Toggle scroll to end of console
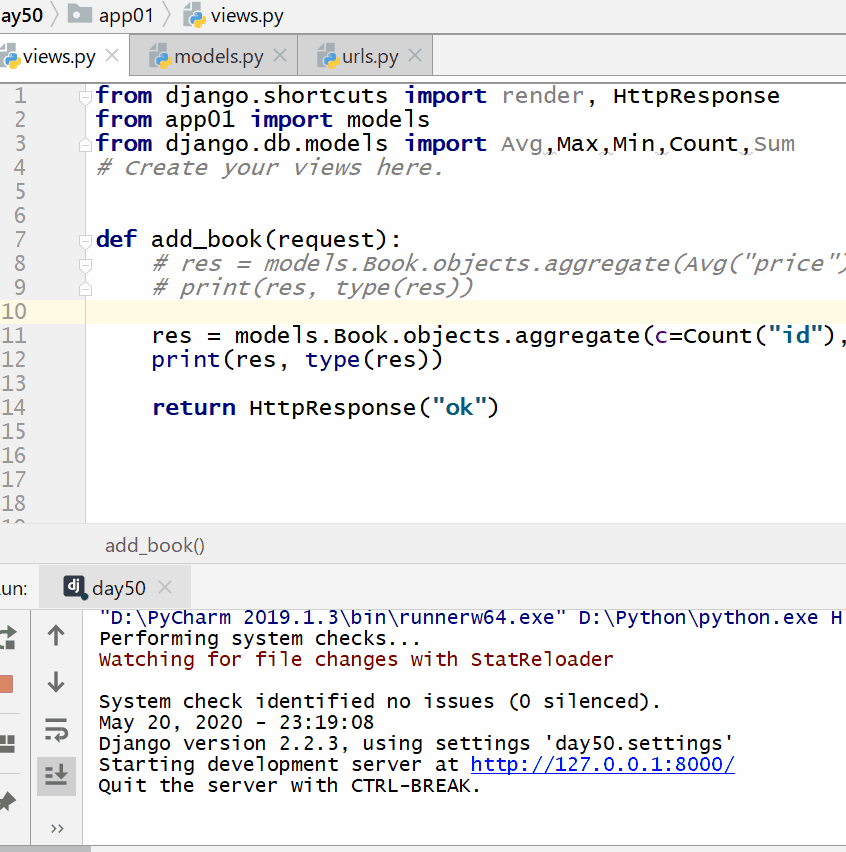The width and height of the screenshot is (846, 852). pos(56,776)
